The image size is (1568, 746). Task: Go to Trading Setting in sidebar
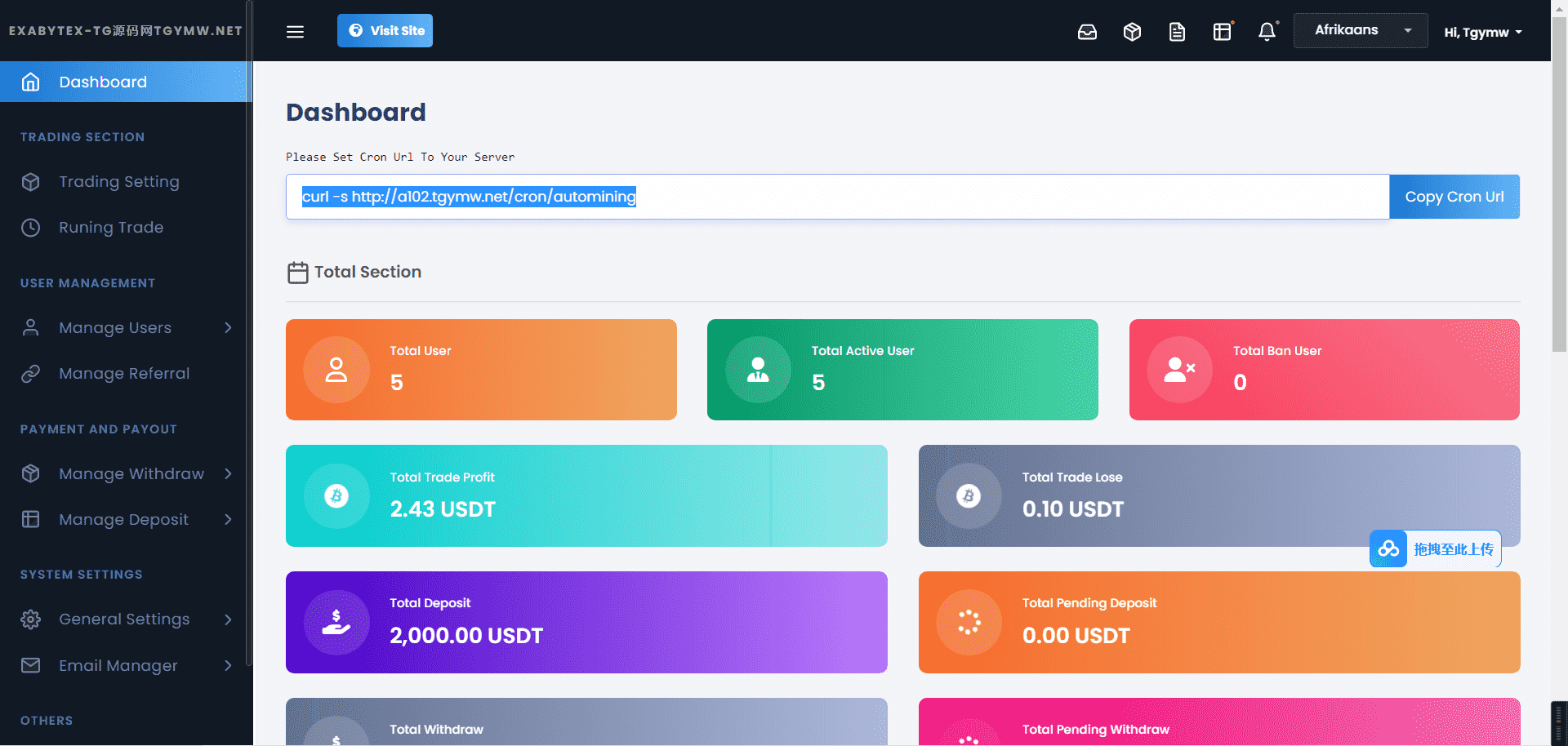click(118, 182)
